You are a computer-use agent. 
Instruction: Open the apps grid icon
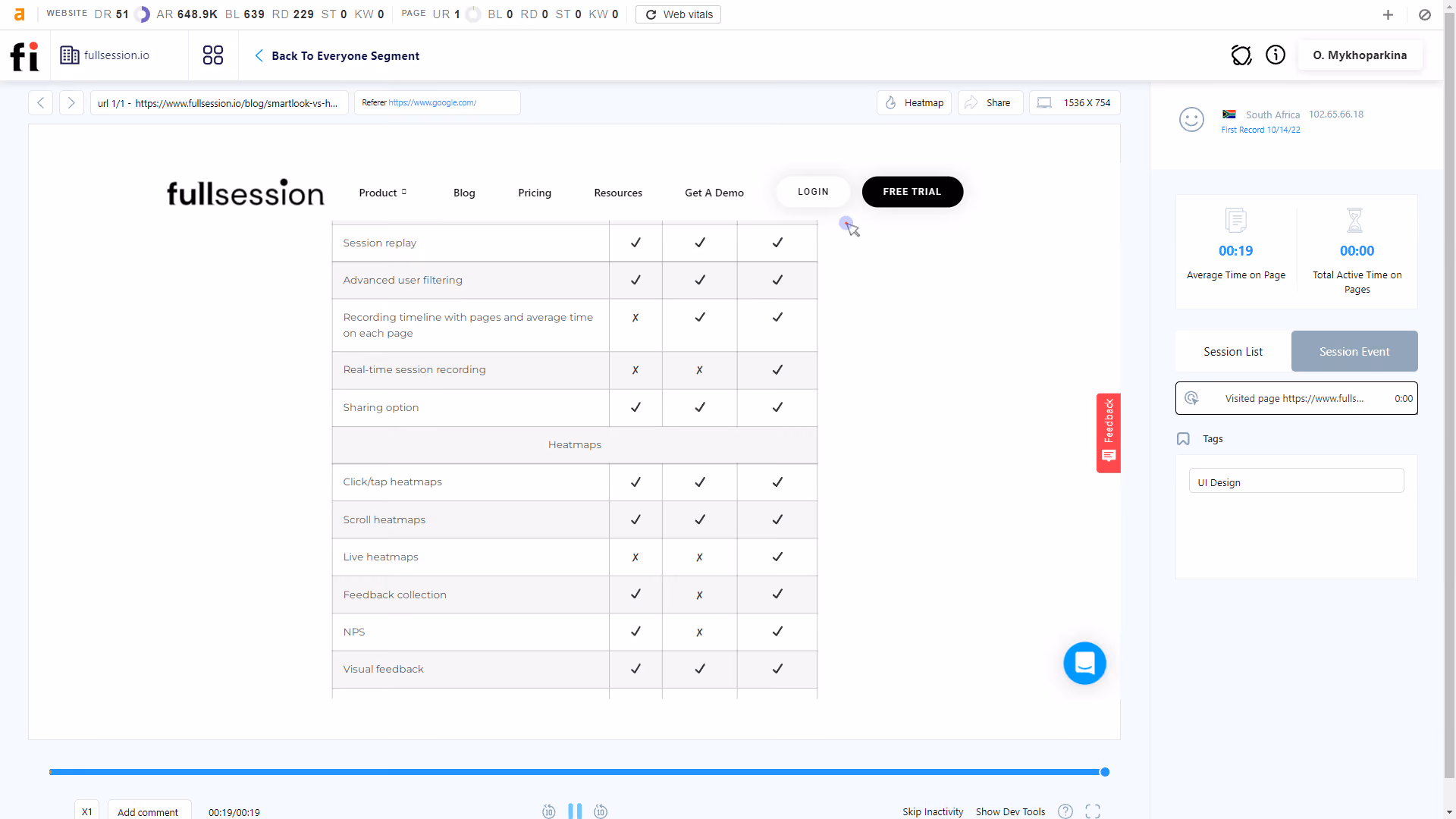point(213,55)
